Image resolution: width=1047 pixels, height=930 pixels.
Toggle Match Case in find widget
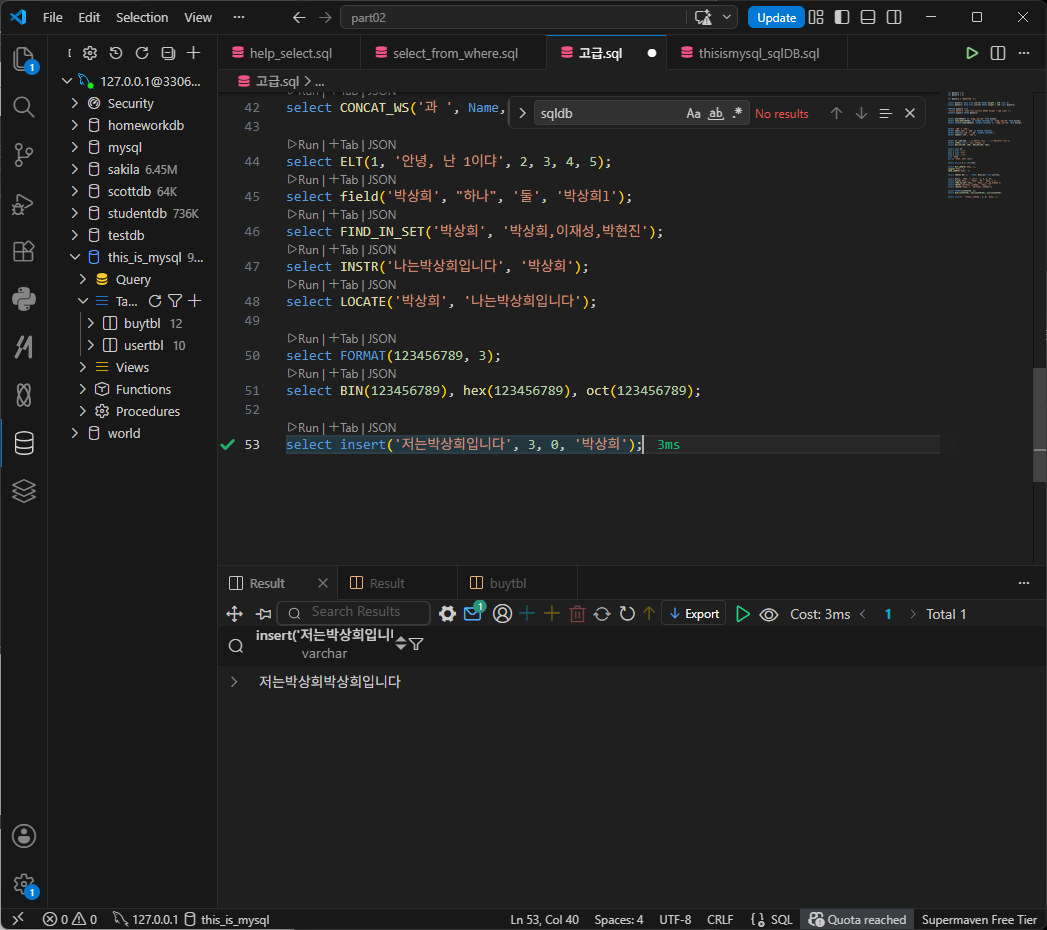tap(693, 113)
